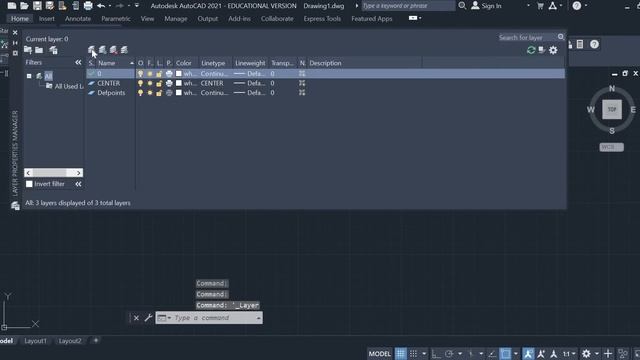
Task: Click Save As icon in quick access
Action: click(x=50, y=6)
